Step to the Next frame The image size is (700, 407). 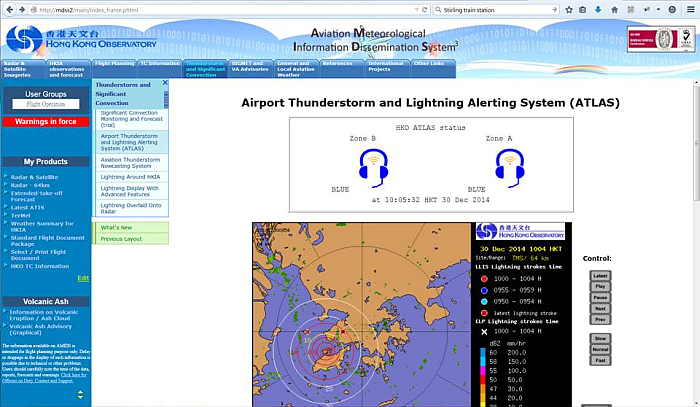click(600, 309)
